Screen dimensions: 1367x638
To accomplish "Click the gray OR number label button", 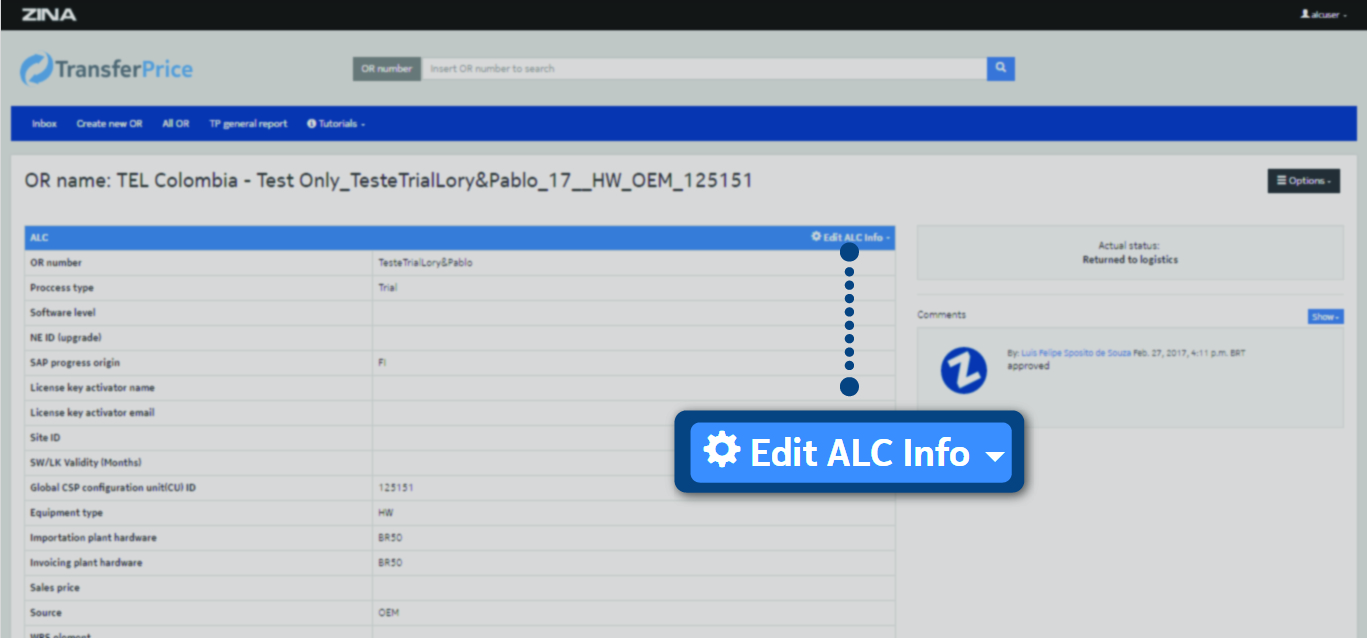I will [x=386, y=69].
